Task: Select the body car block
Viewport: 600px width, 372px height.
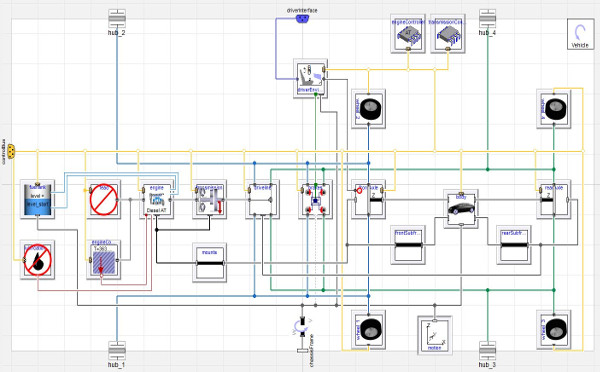Action: click(461, 209)
